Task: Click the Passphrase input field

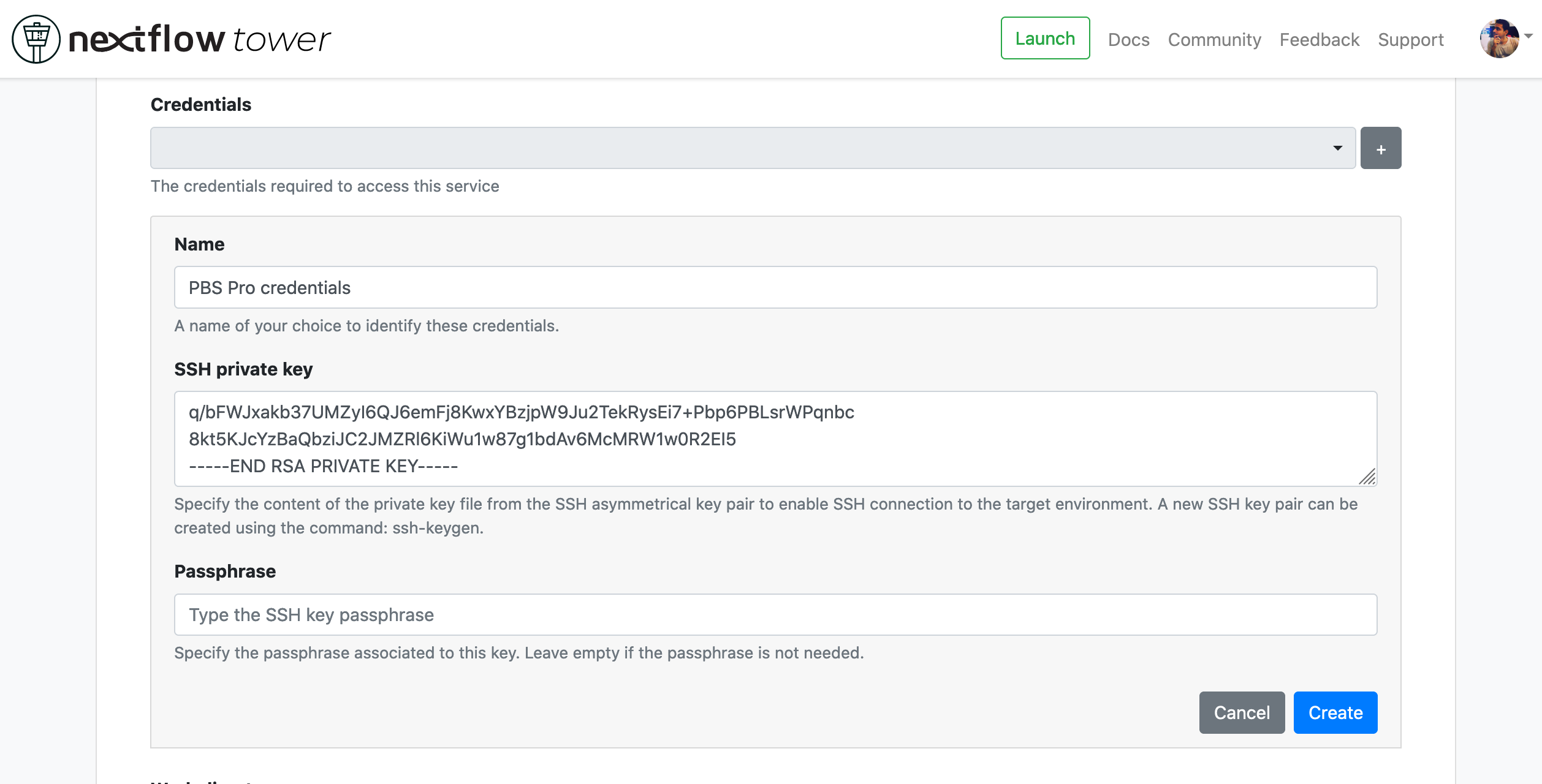Action: point(775,614)
